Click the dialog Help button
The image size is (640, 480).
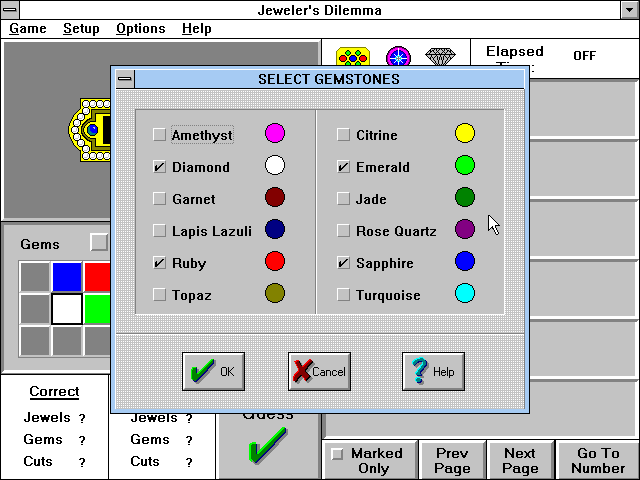coord(433,371)
